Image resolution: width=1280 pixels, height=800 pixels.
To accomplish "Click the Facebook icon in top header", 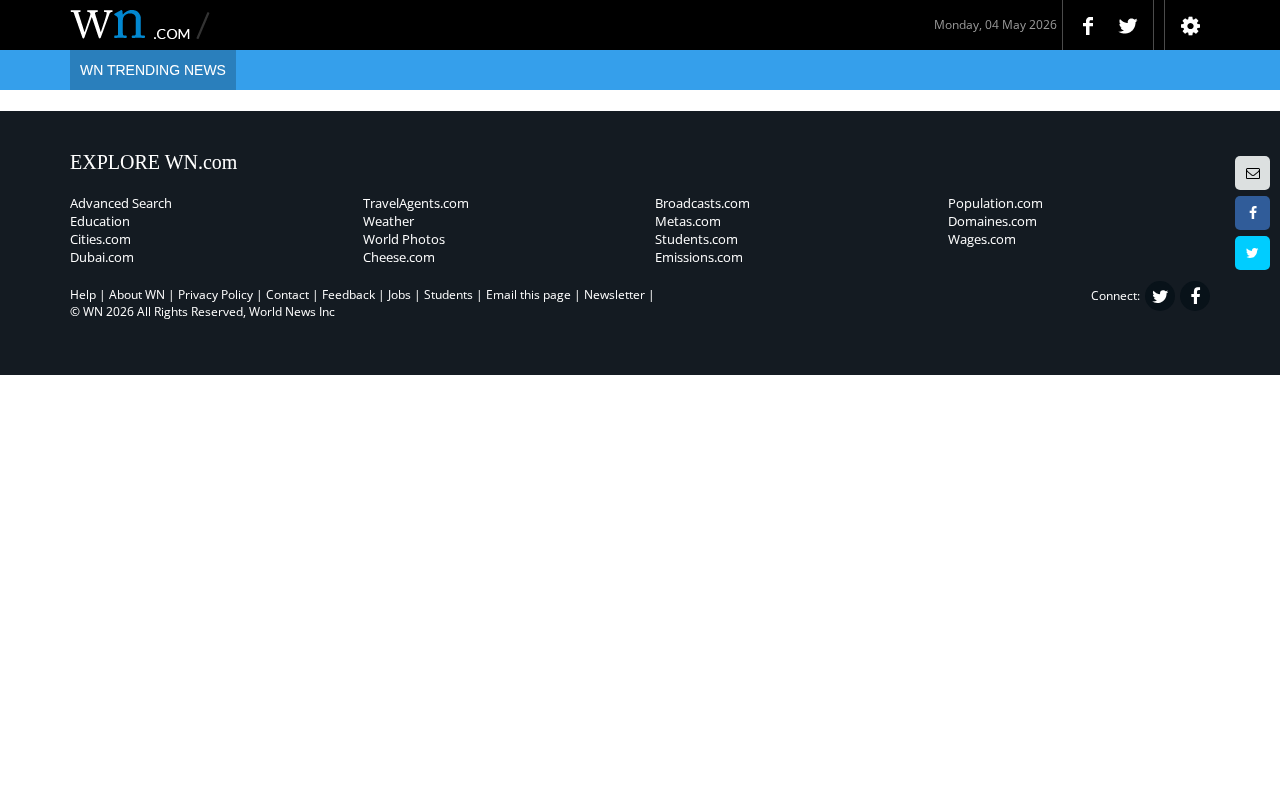I will point(1088,26).
